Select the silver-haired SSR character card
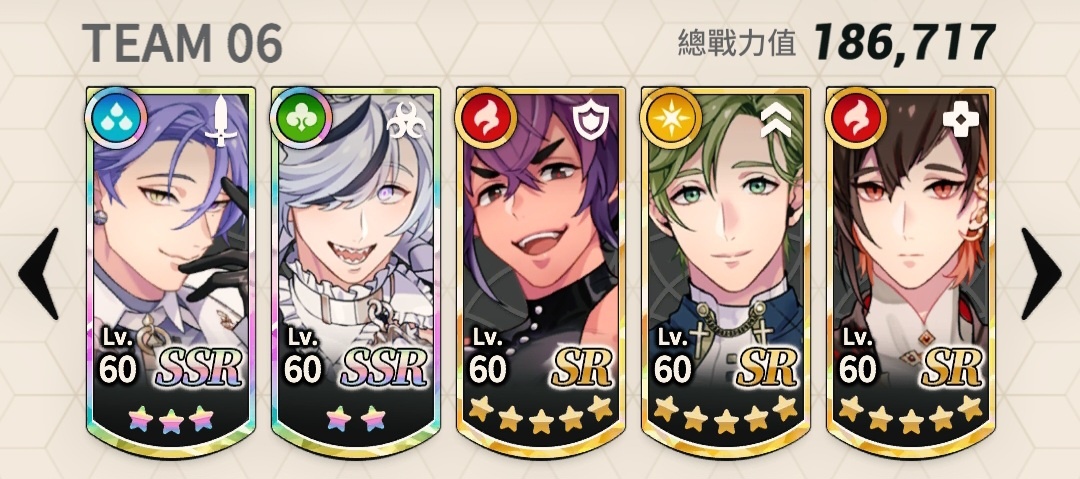1080x479 pixels. [x=355, y=272]
